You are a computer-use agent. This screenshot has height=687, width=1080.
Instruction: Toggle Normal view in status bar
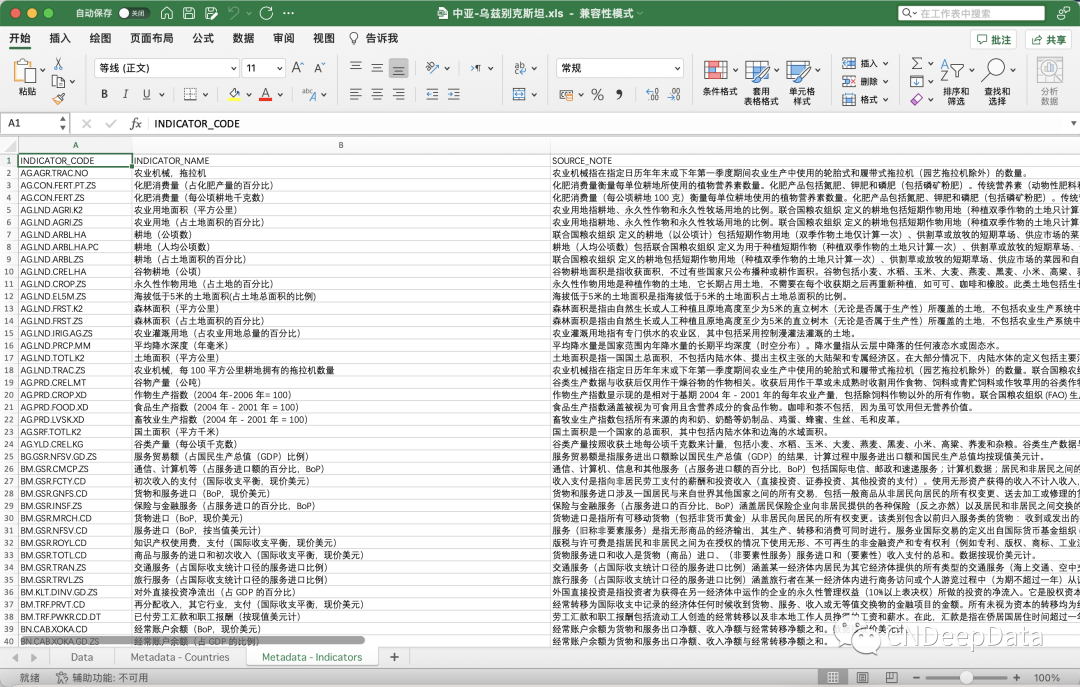(x=833, y=677)
